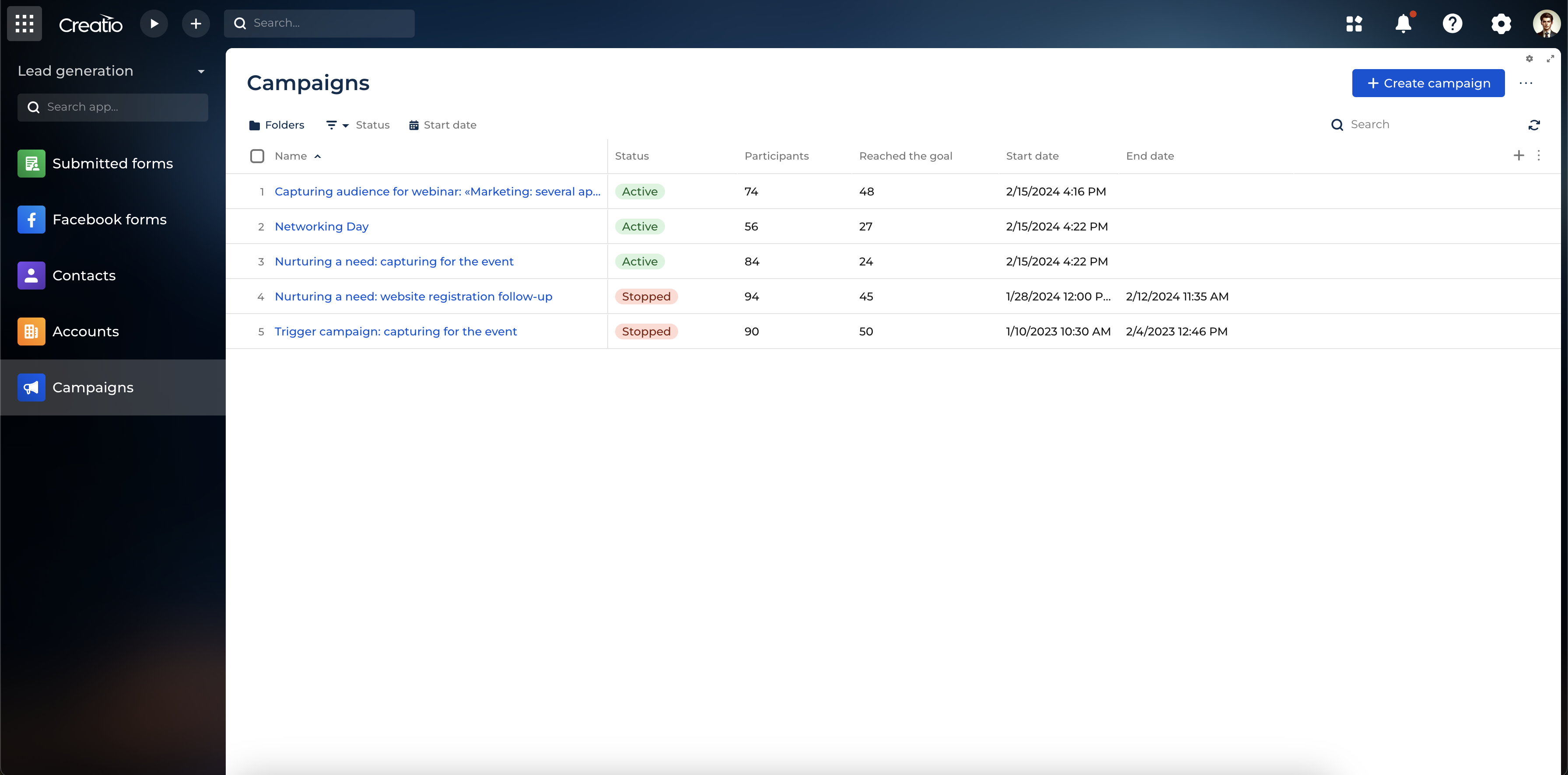Screen dimensions: 1568x775
Task: Open the app launcher grid icon
Action: coord(24,24)
